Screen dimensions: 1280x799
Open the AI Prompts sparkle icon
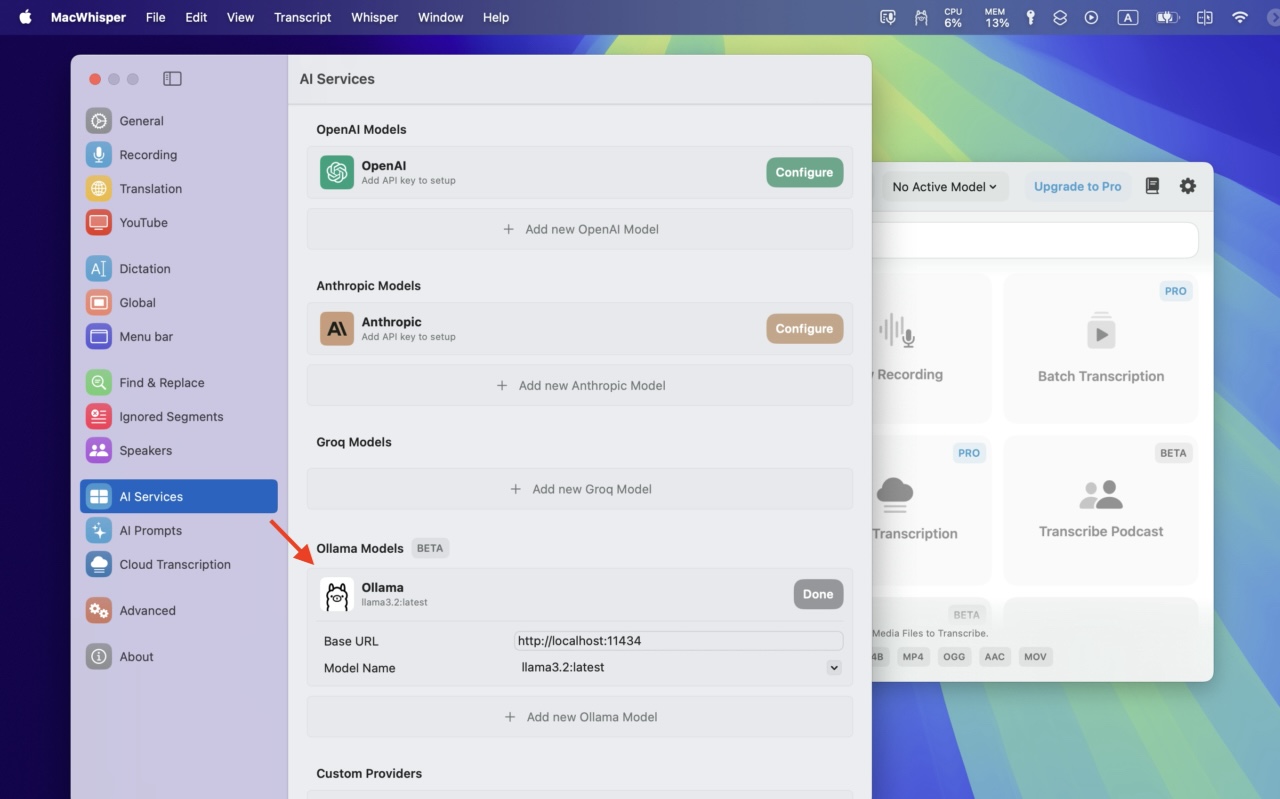tap(98, 531)
